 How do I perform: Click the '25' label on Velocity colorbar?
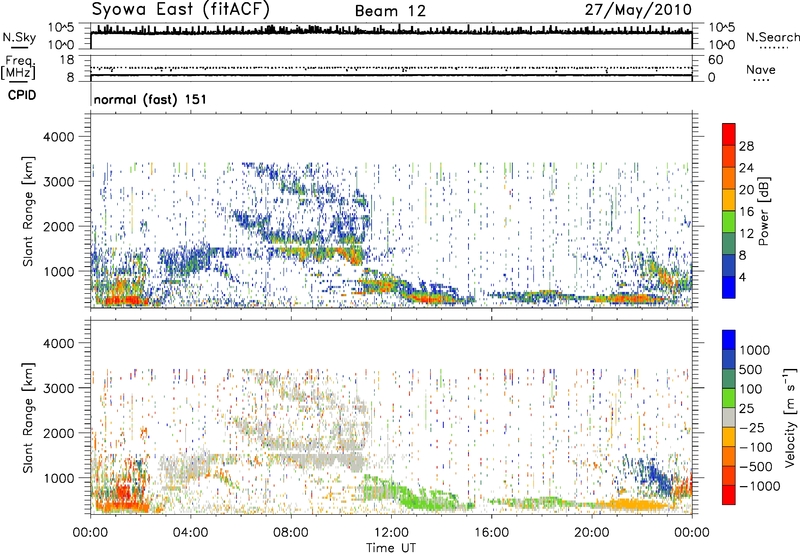[746, 408]
